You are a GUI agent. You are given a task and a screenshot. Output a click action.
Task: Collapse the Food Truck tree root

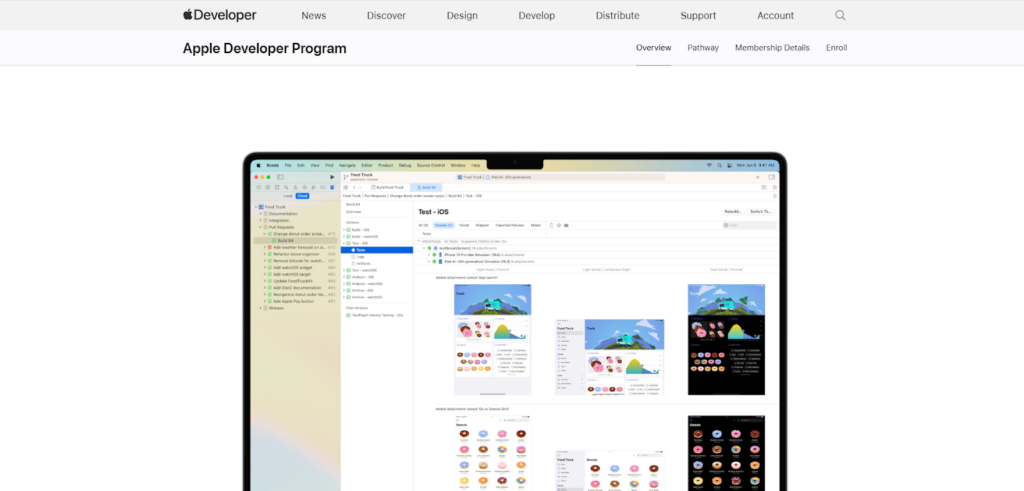click(256, 207)
